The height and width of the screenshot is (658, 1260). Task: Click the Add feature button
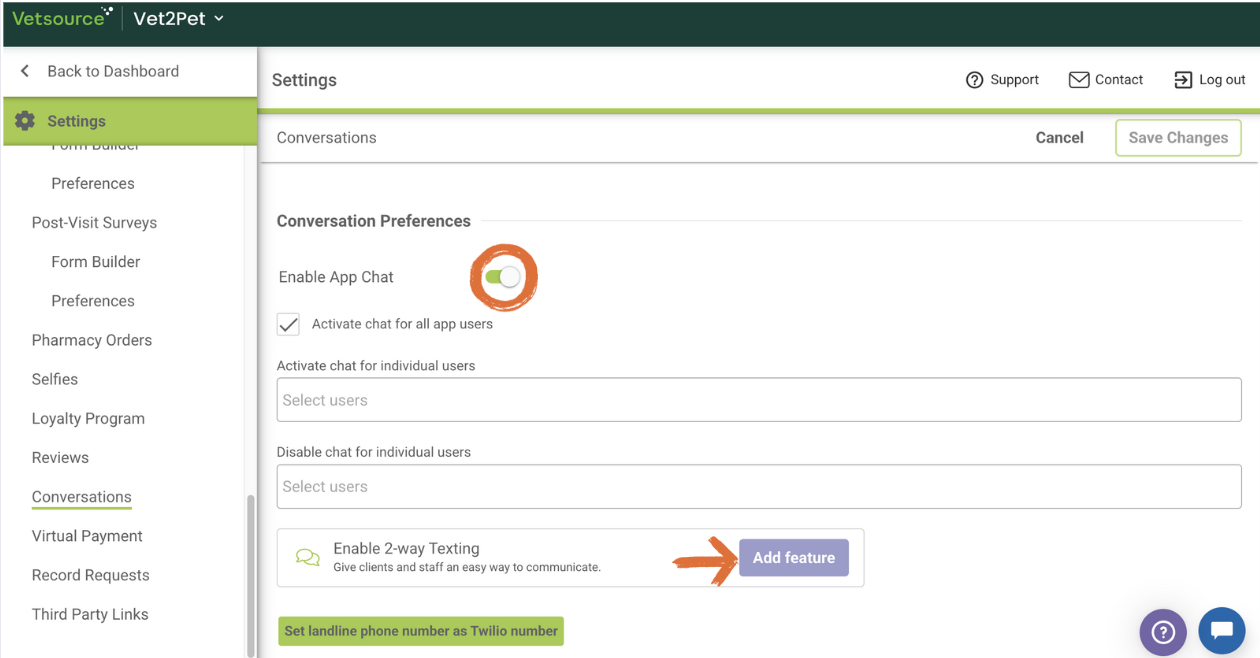pyautogui.click(x=794, y=558)
